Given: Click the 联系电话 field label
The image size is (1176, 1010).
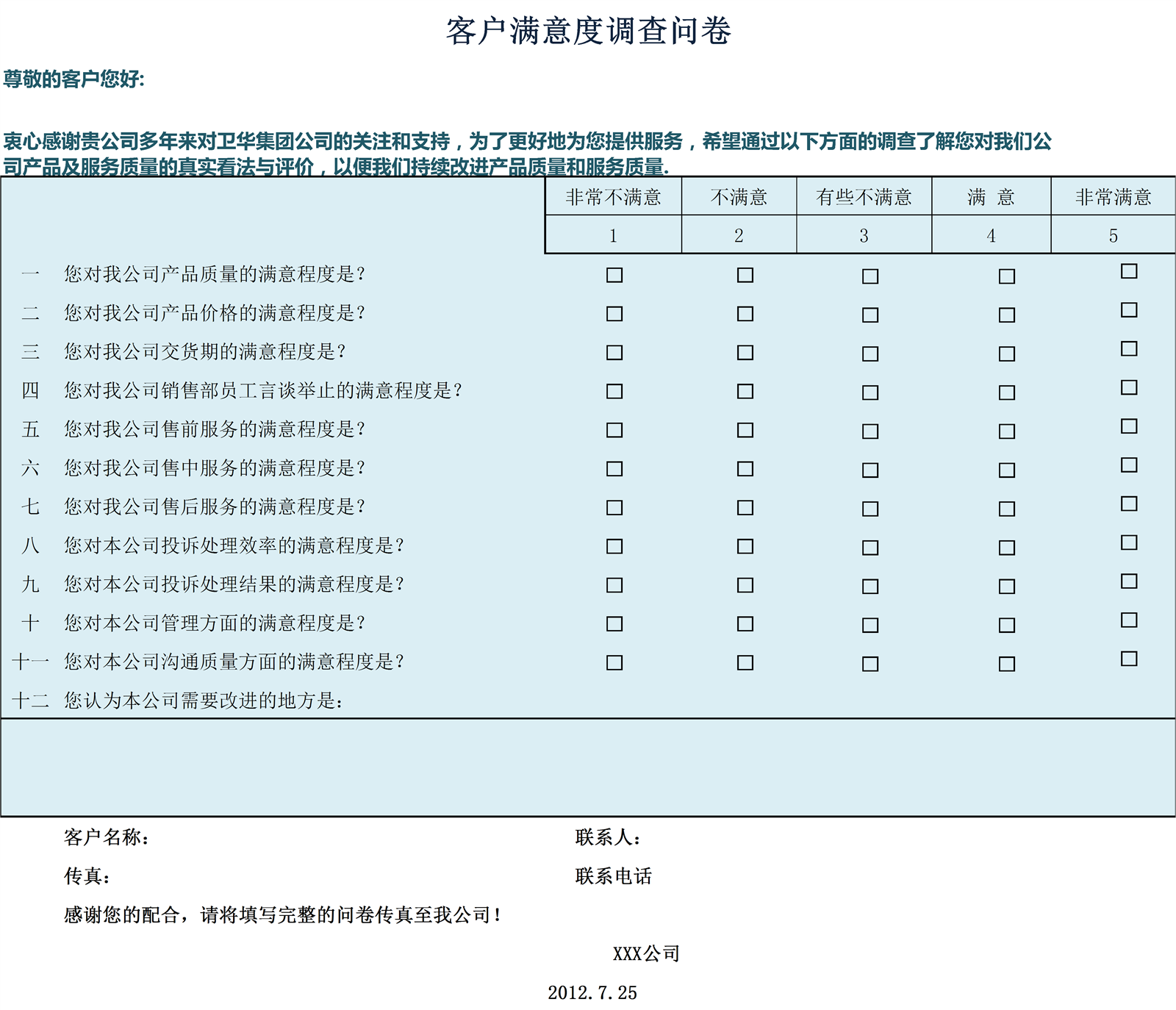Looking at the screenshot, I should (614, 876).
